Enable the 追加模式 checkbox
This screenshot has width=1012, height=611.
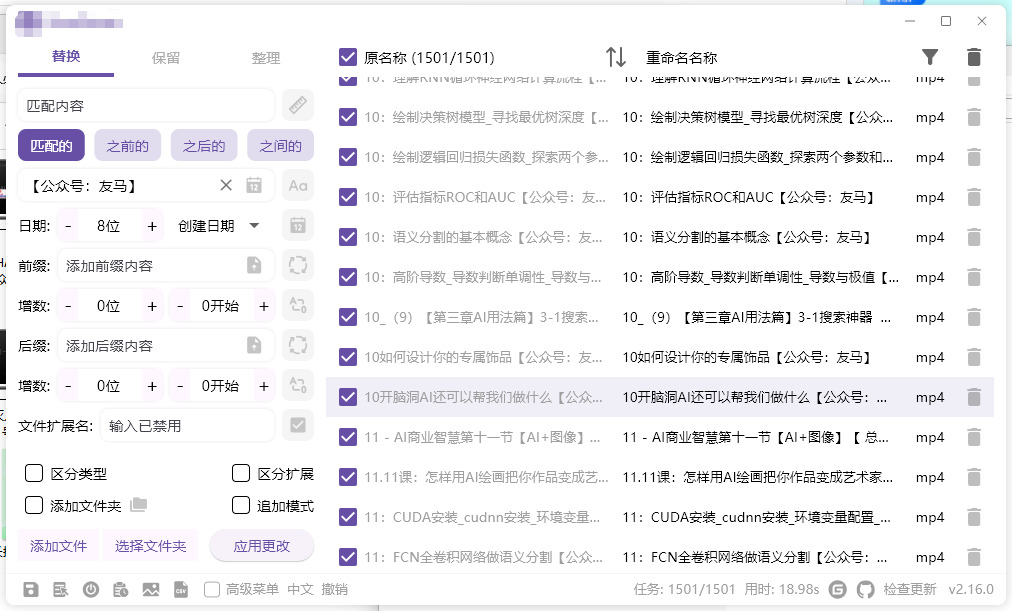(241, 505)
